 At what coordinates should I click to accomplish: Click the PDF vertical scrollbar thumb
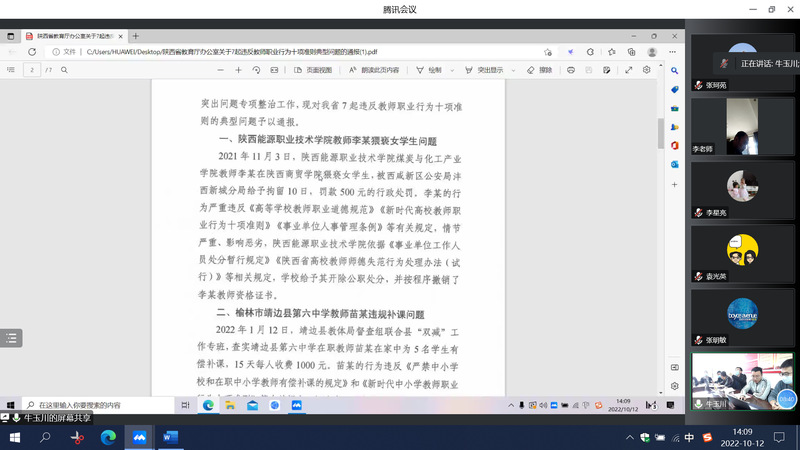[661, 133]
